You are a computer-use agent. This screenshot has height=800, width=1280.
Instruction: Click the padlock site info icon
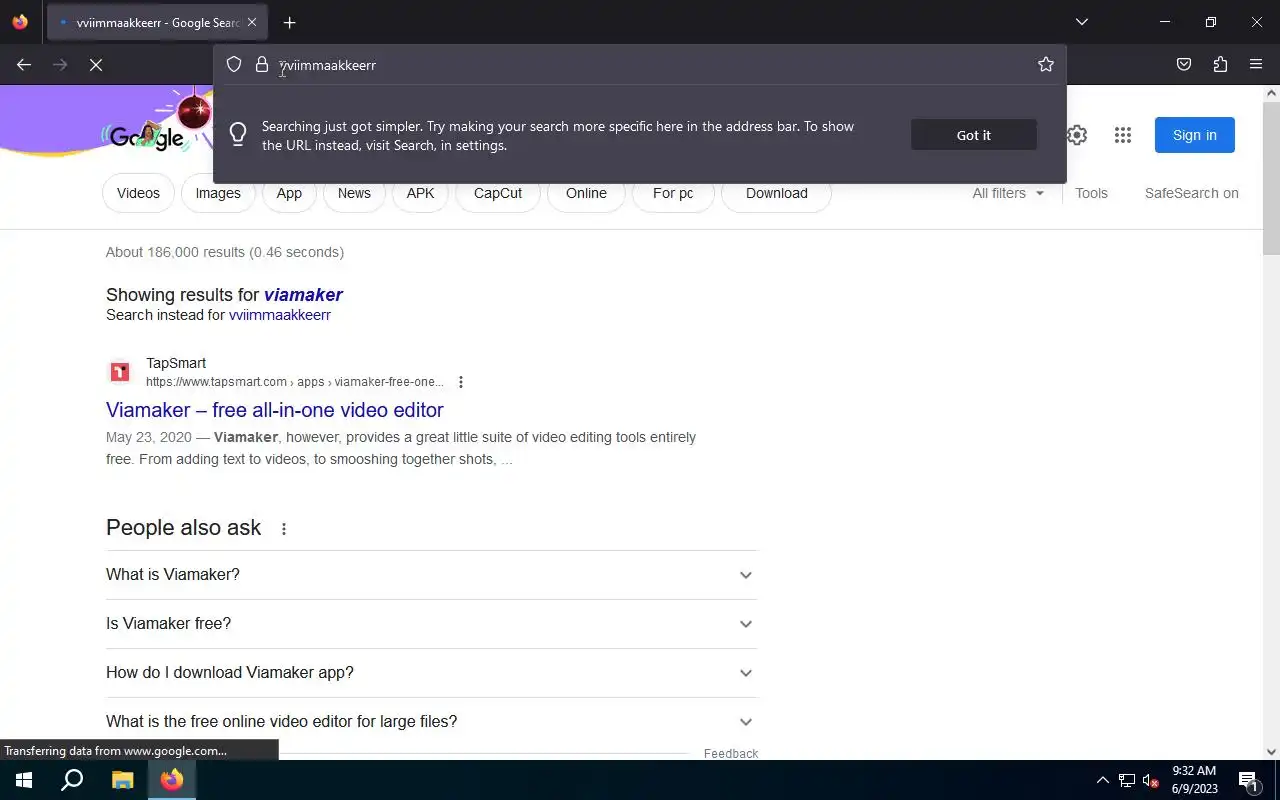(262, 65)
